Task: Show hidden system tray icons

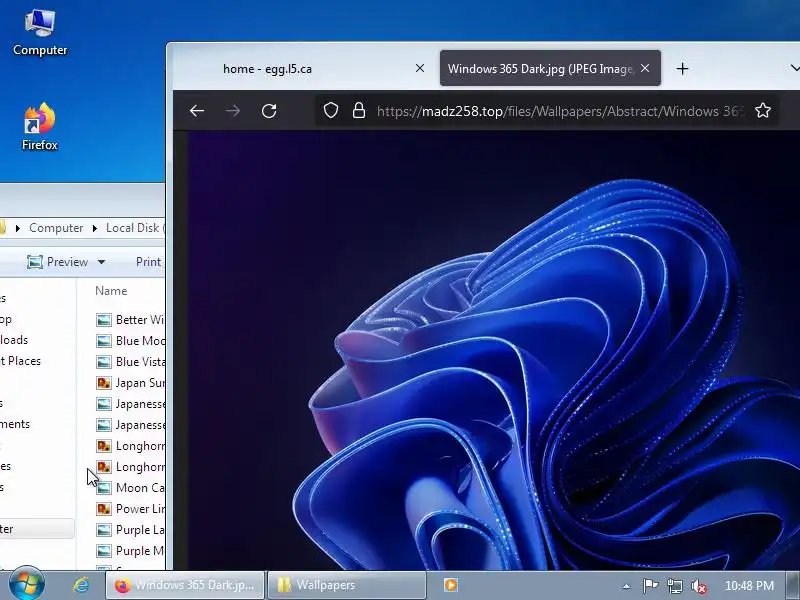Action: point(627,586)
